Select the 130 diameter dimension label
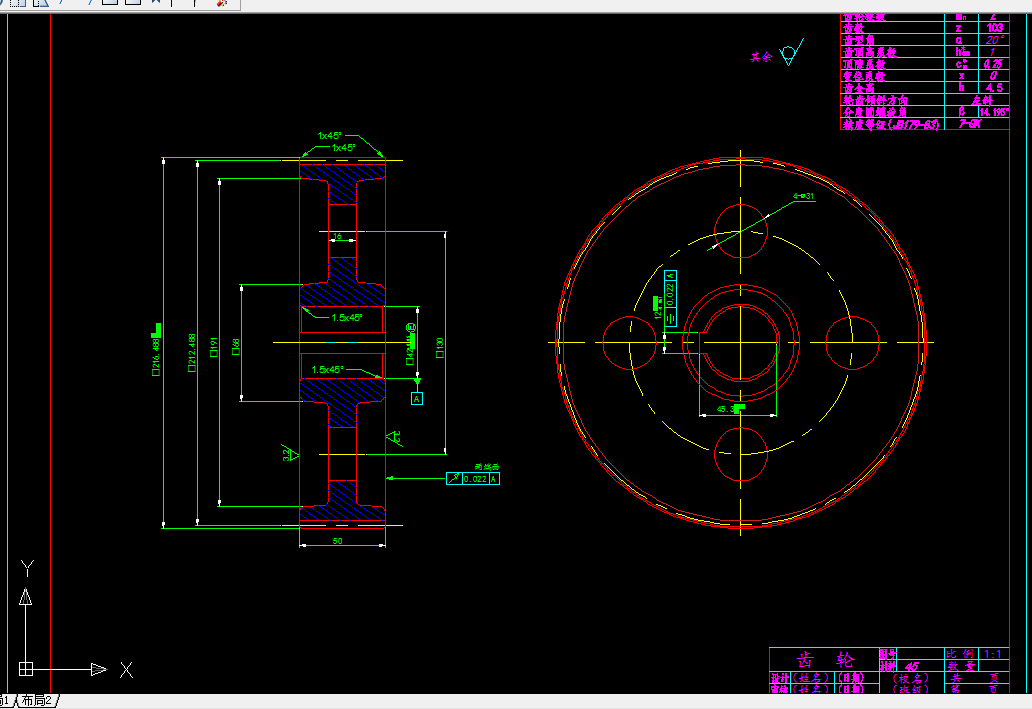 pos(440,347)
